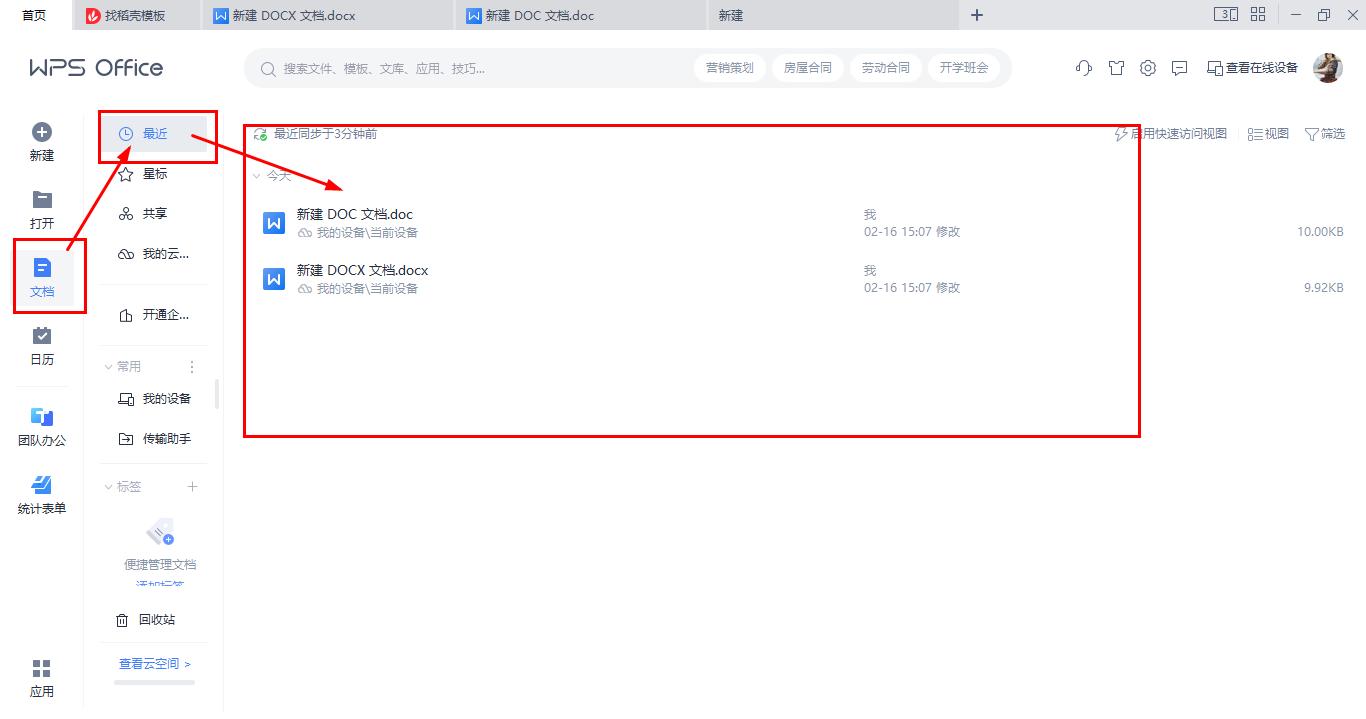Open the 日历 calendar from the sidebar
This screenshot has width=1366, height=719.
pos(41,345)
